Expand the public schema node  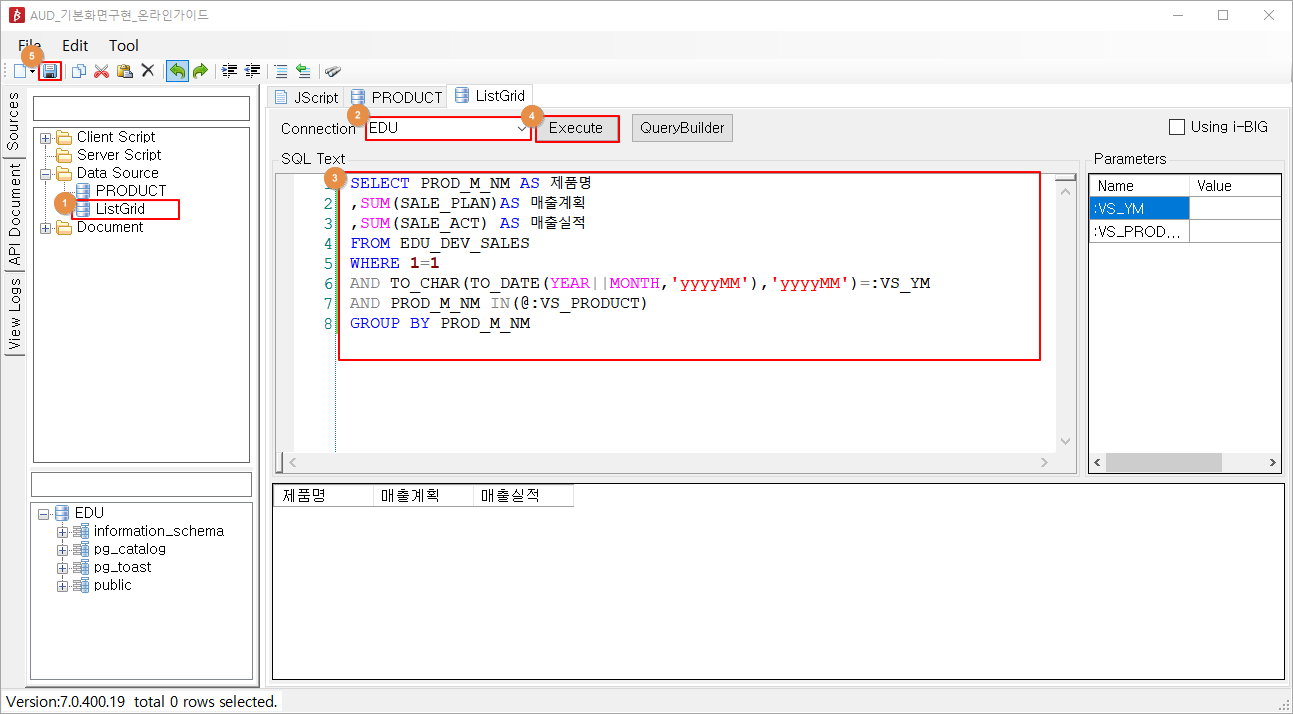63,585
